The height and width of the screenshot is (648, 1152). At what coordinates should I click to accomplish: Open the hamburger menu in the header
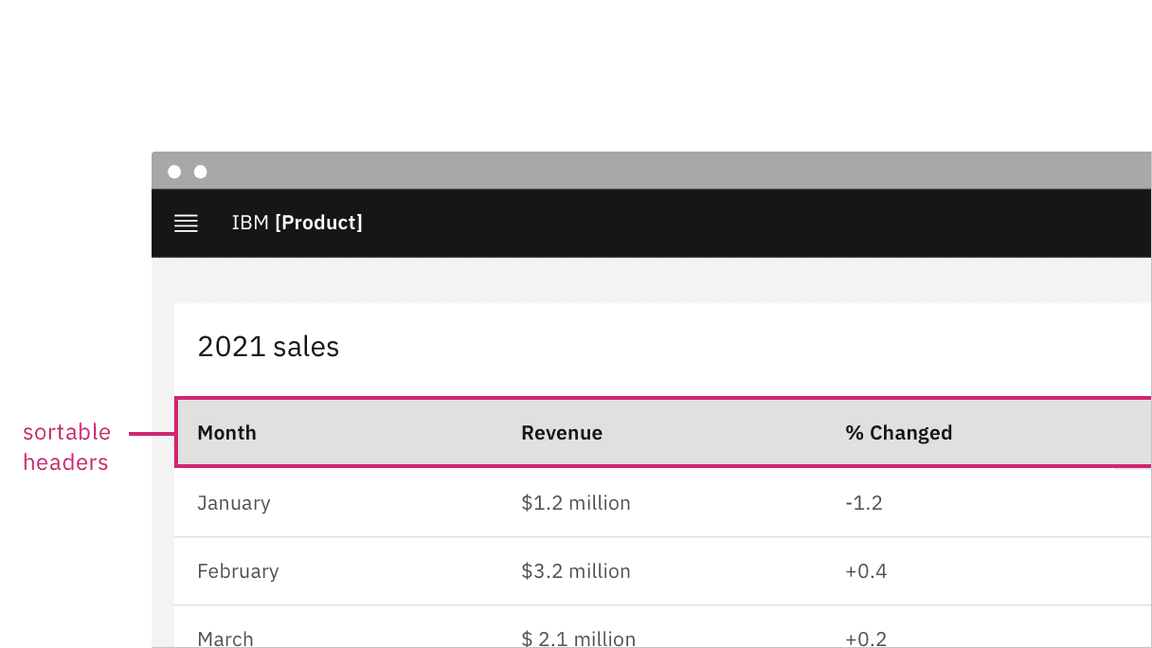point(186,223)
